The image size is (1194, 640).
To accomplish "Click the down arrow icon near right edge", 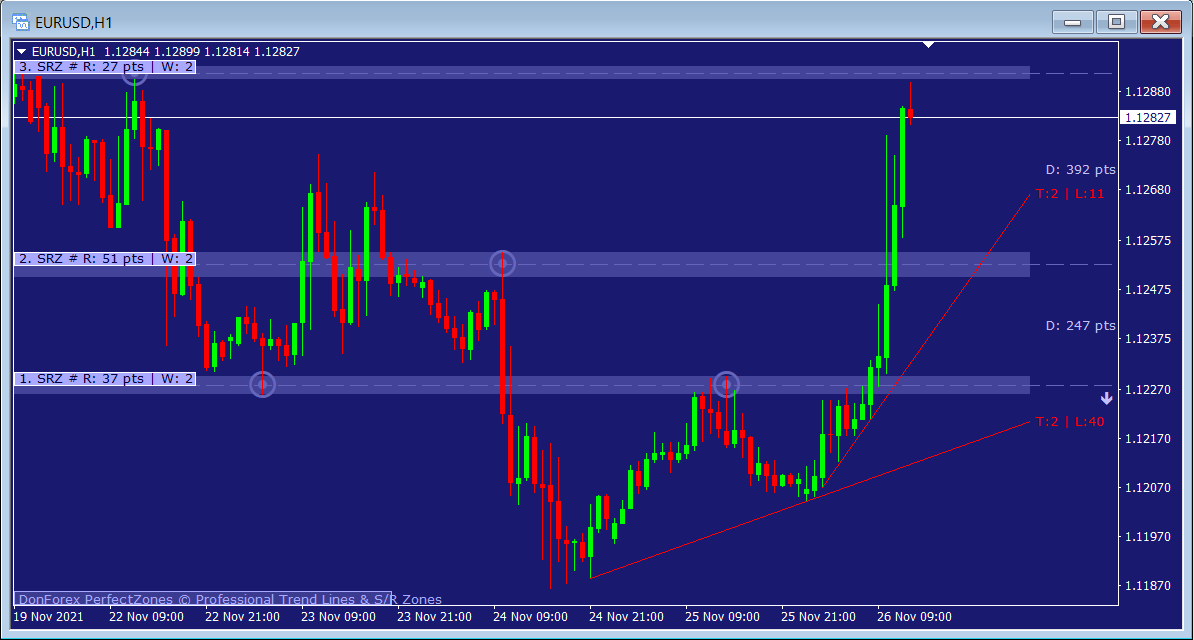I will pyautogui.click(x=1106, y=398).
